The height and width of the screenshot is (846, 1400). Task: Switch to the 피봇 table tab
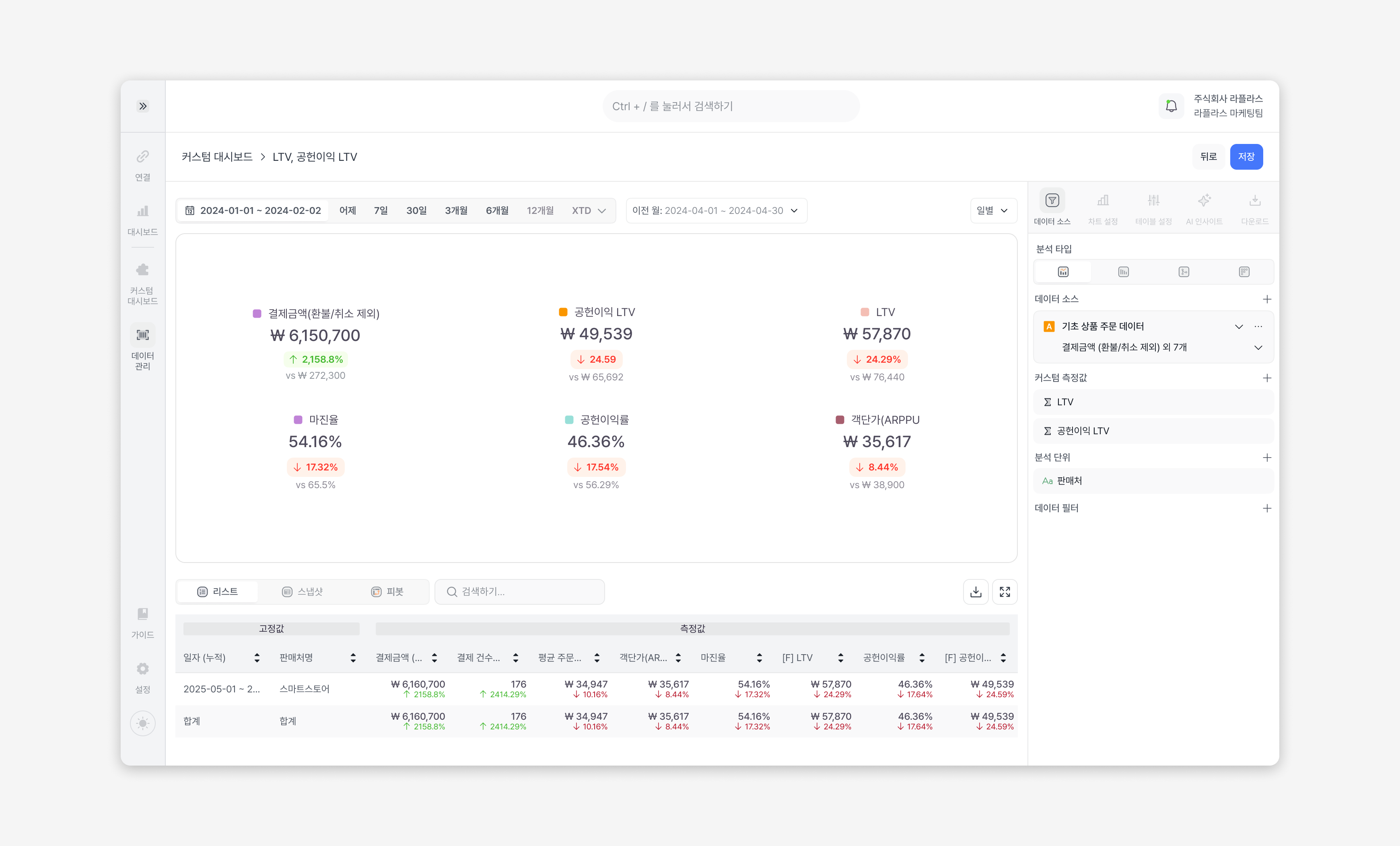(x=387, y=591)
